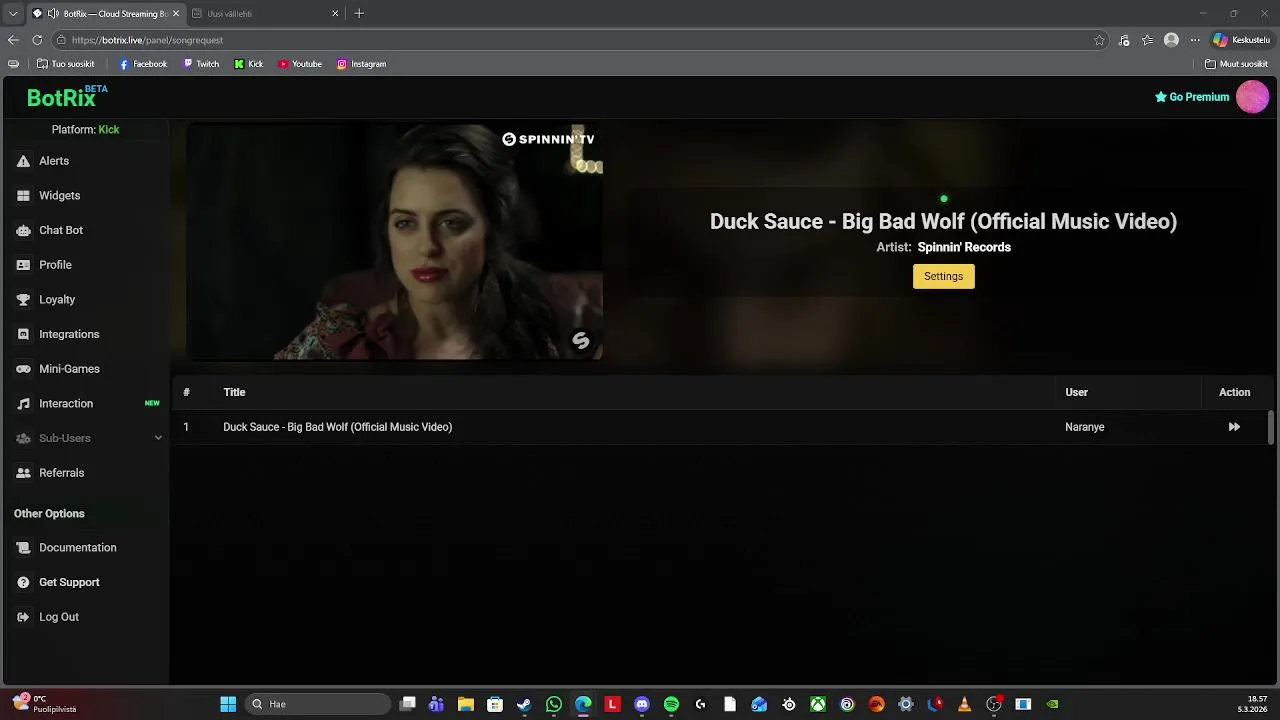Click the Windows taskbar Hae search box
Viewport: 1280px width, 720px height.
pos(318,704)
